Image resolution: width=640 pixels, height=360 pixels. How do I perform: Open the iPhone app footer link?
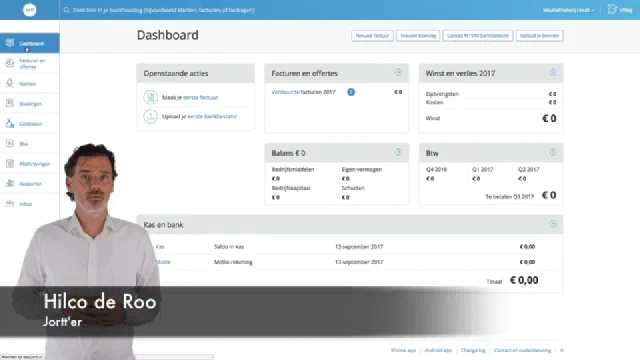point(403,350)
